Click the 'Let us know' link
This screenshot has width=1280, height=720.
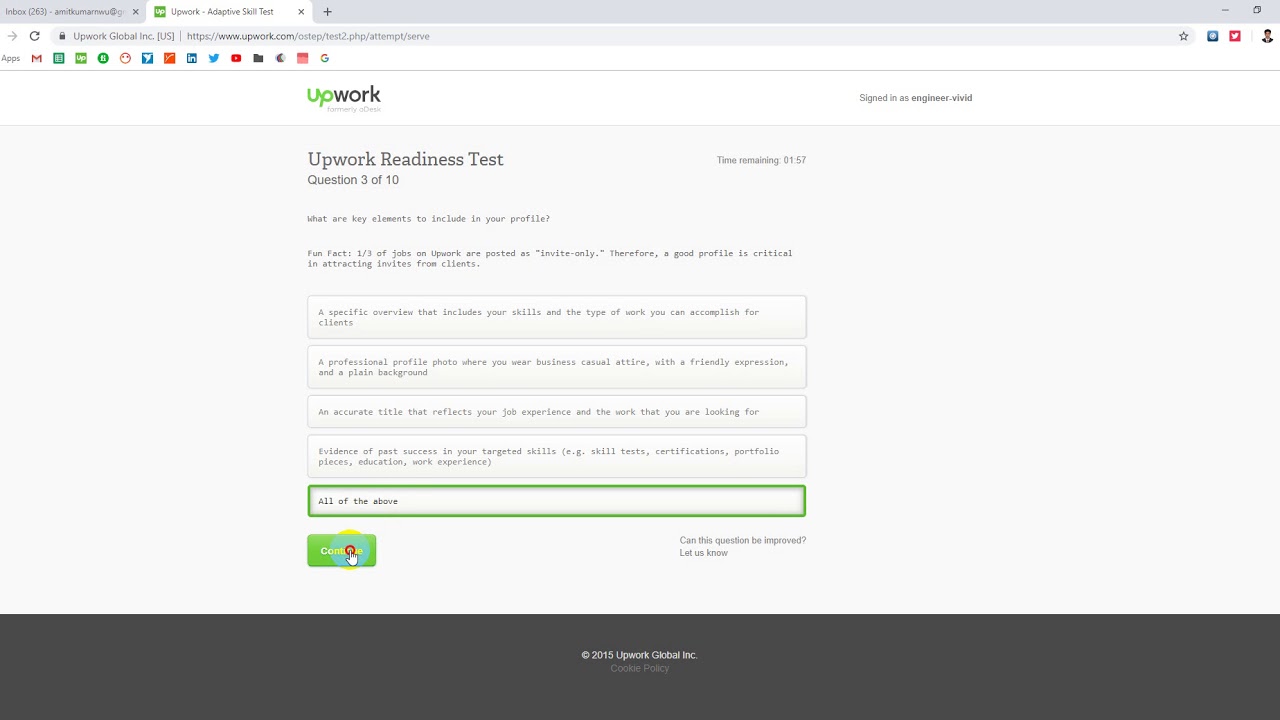coord(704,553)
